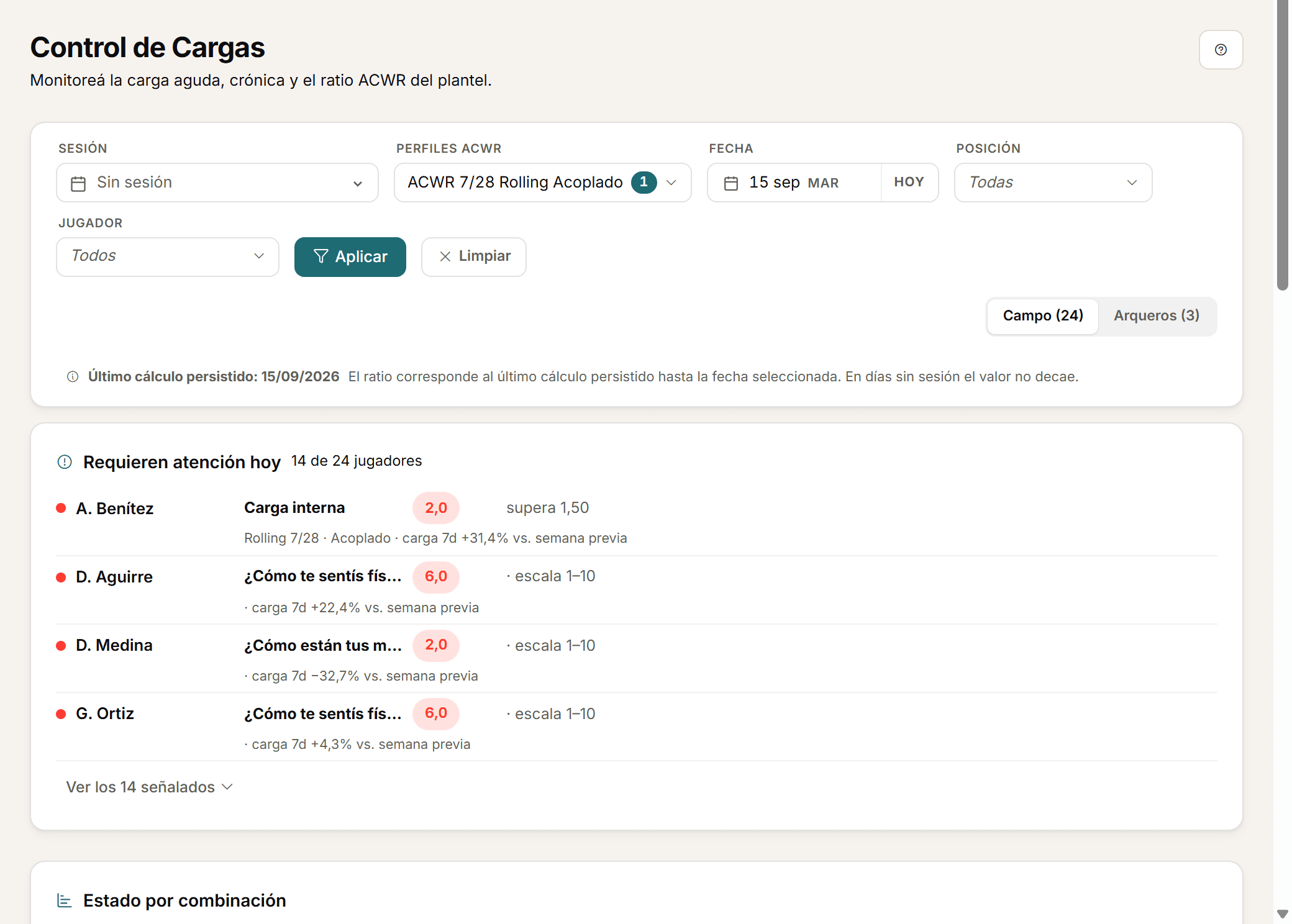The image size is (1292, 924).
Task: Apply filters with the Aplicar button
Action: pyautogui.click(x=350, y=257)
